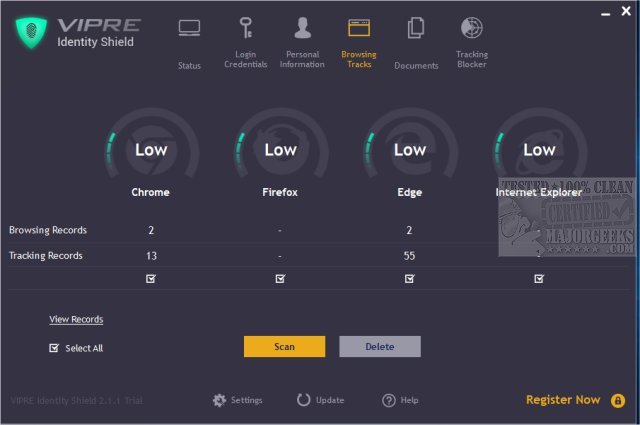This screenshot has height=425, width=640.
Task: Click the VIPRE shield fingerprint logo
Action: pos(31,33)
